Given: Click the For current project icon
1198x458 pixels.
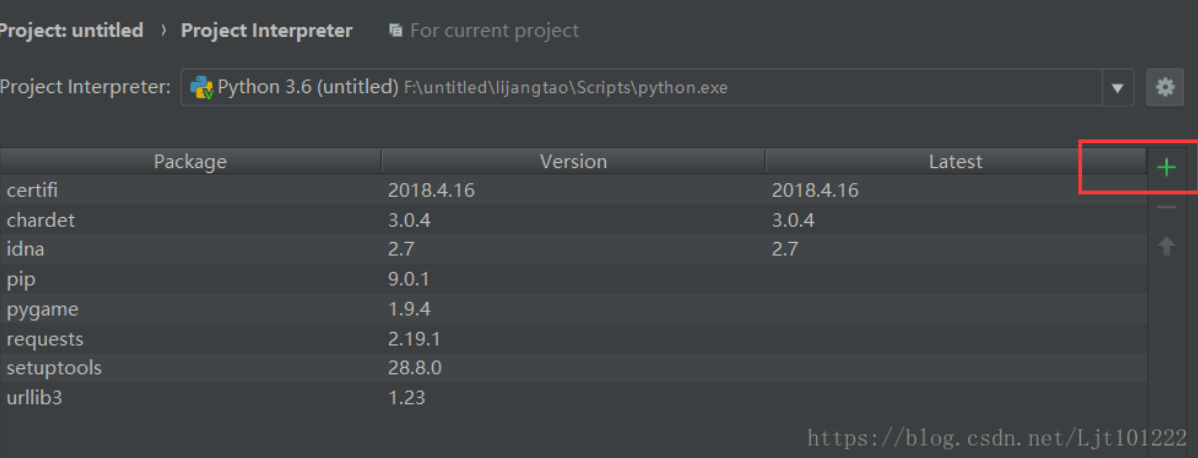Looking at the screenshot, I should point(396,31).
